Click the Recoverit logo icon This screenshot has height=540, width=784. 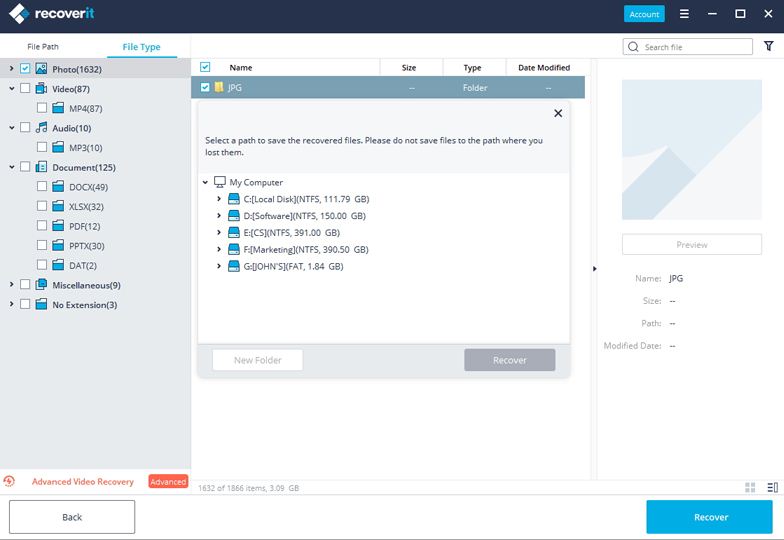tap(19, 14)
